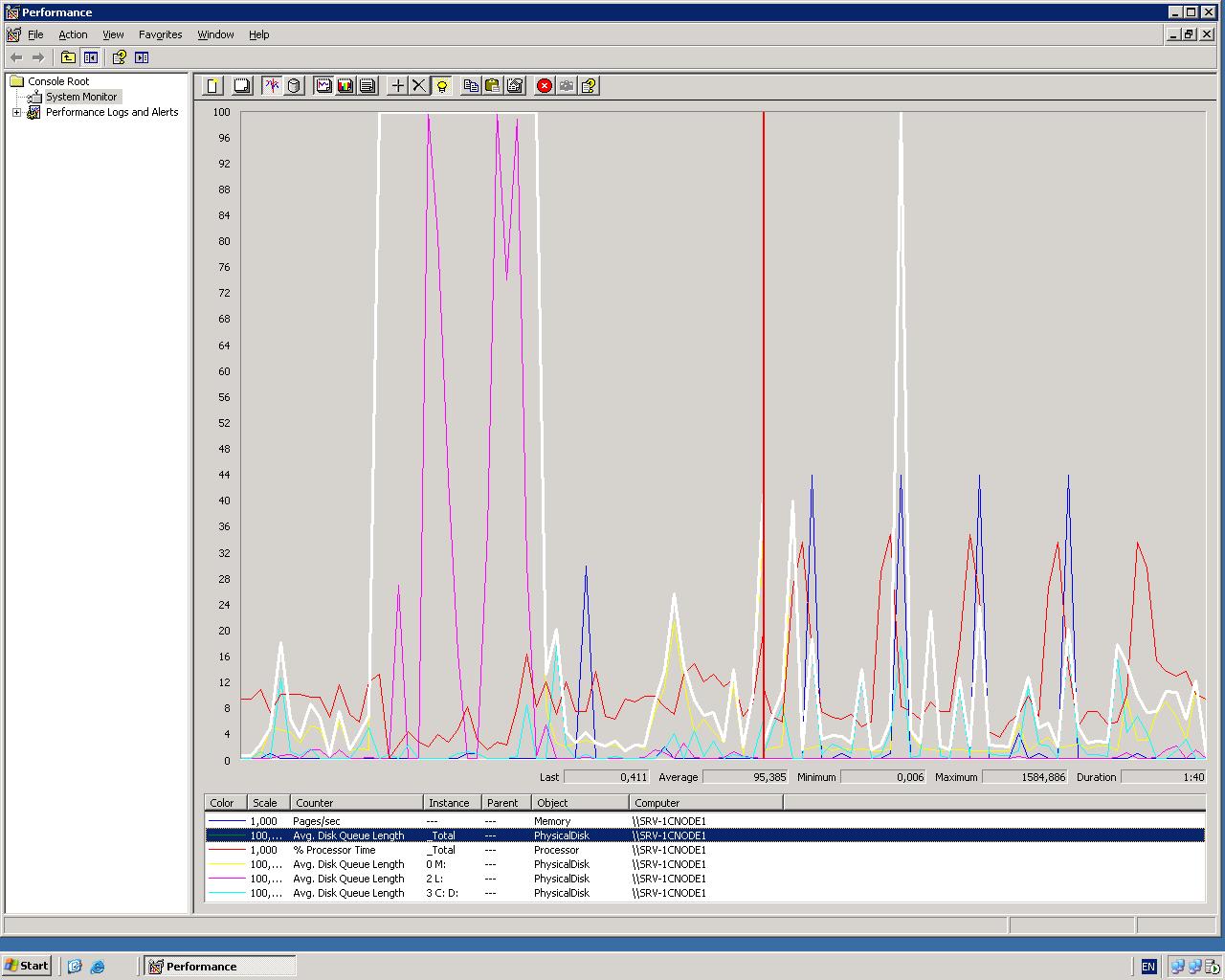The image size is (1225, 980).
Task: Select System Monitor in console tree
Action: point(81,97)
